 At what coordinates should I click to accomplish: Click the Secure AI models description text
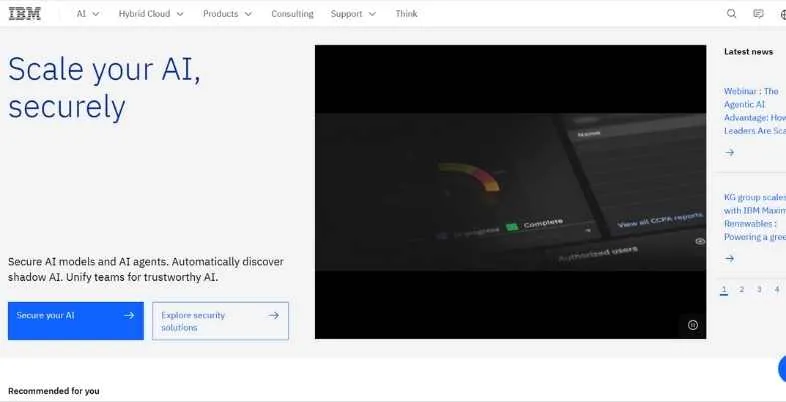tap(146, 269)
